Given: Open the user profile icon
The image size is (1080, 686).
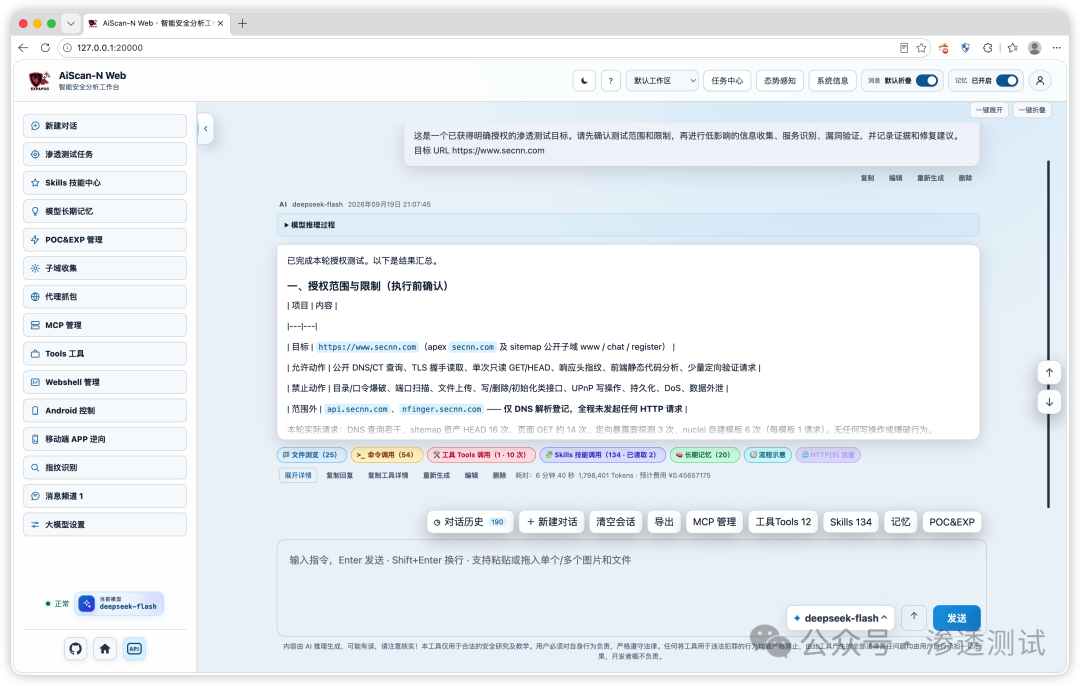Looking at the screenshot, I should pyautogui.click(x=1040, y=81).
